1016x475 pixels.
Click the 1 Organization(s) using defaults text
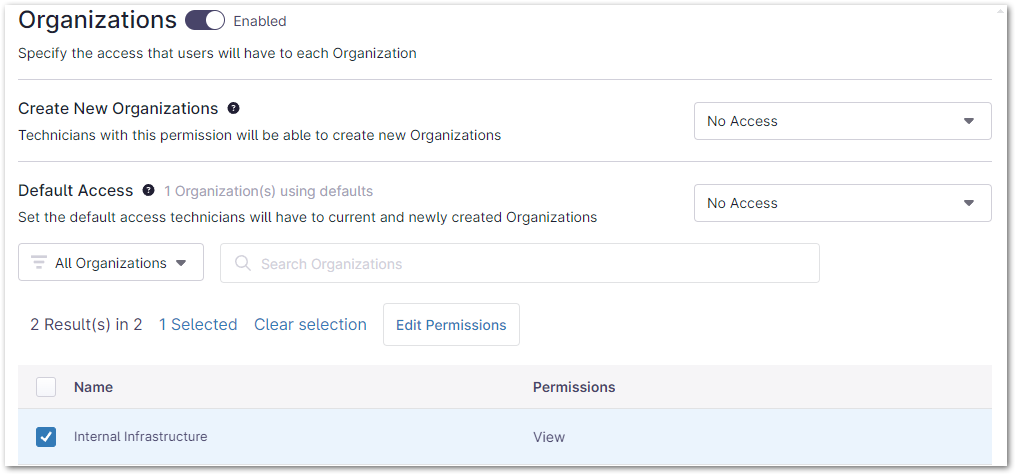click(x=268, y=191)
